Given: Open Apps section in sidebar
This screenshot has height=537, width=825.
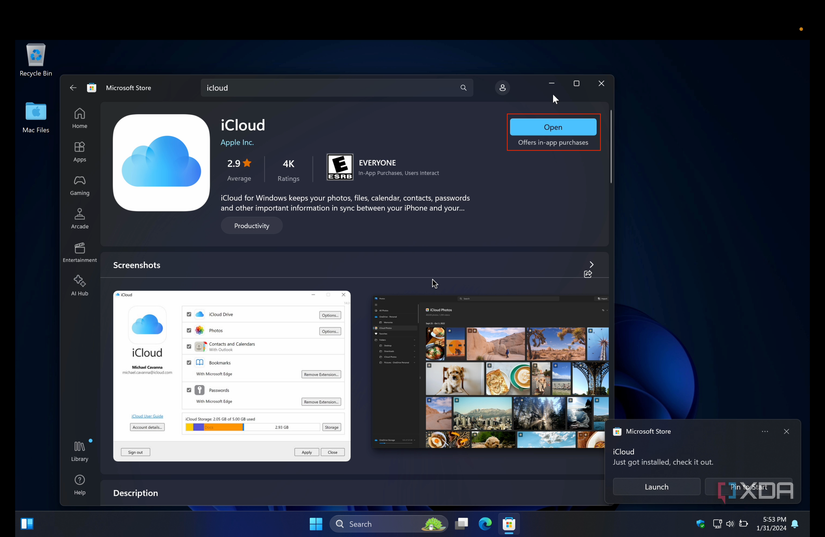Looking at the screenshot, I should pyautogui.click(x=79, y=151).
